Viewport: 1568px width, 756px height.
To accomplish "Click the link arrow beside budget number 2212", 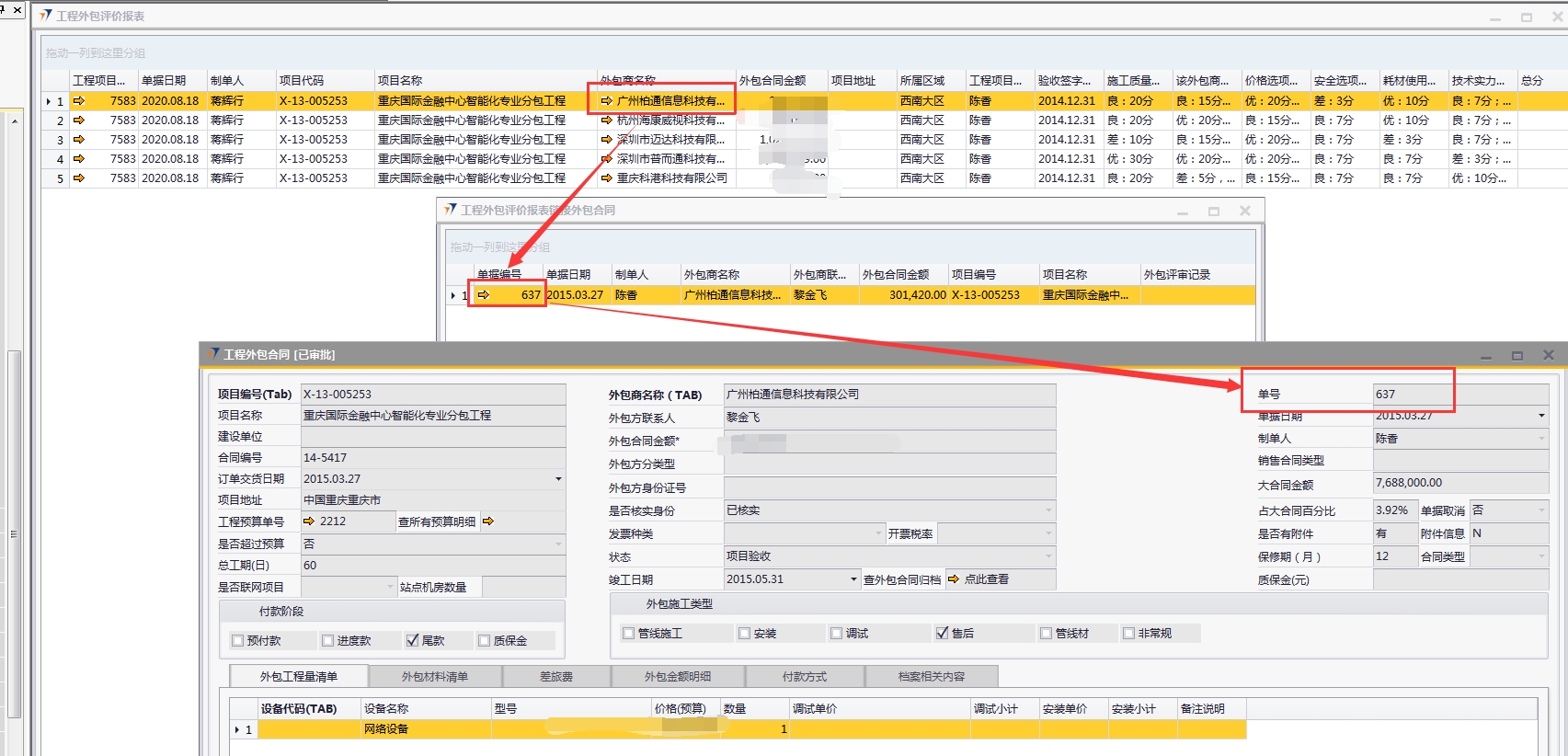I will point(309,521).
